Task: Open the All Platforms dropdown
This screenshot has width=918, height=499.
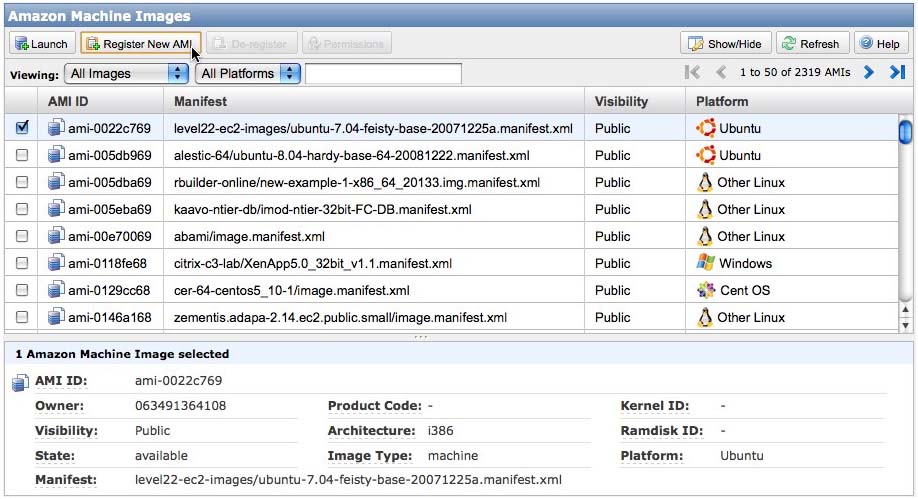Action: (248, 73)
